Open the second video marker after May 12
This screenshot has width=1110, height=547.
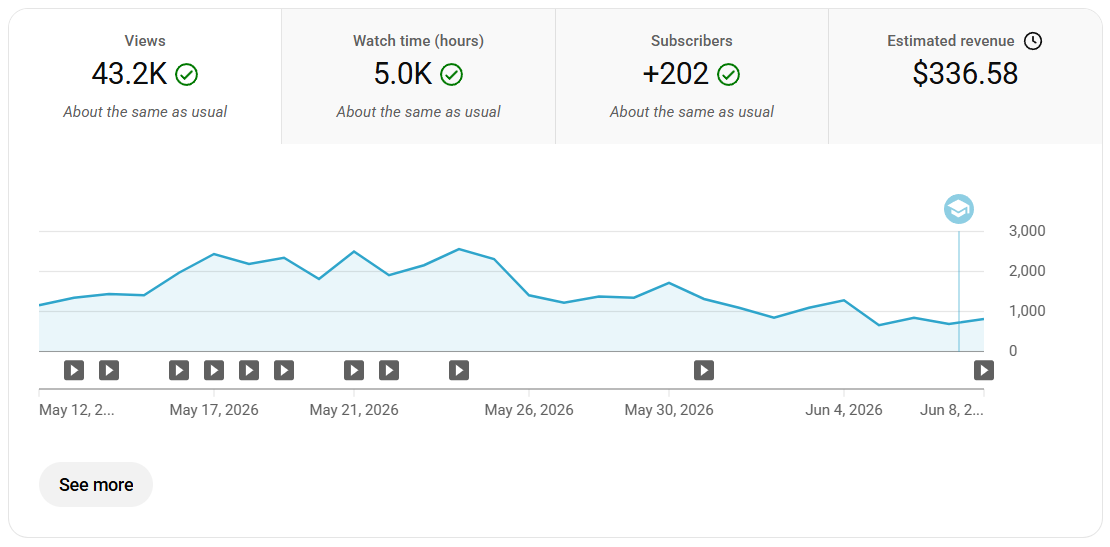(108, 370)
